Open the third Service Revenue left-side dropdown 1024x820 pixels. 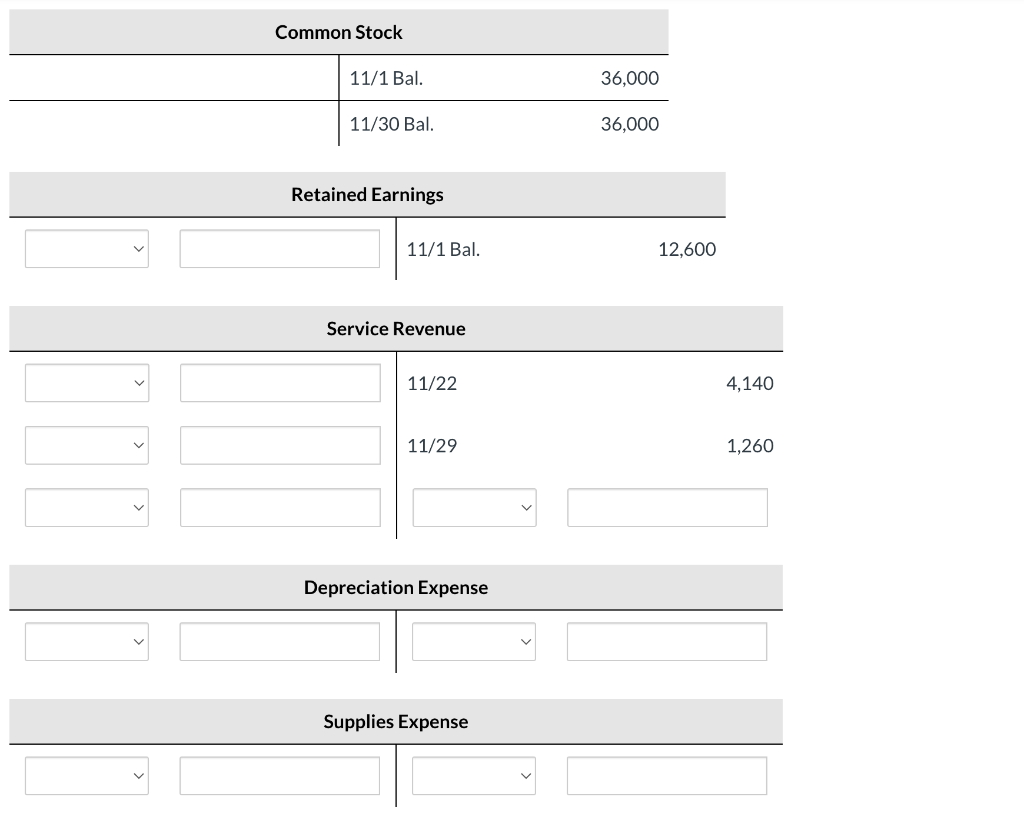click(x=86, y=507)
